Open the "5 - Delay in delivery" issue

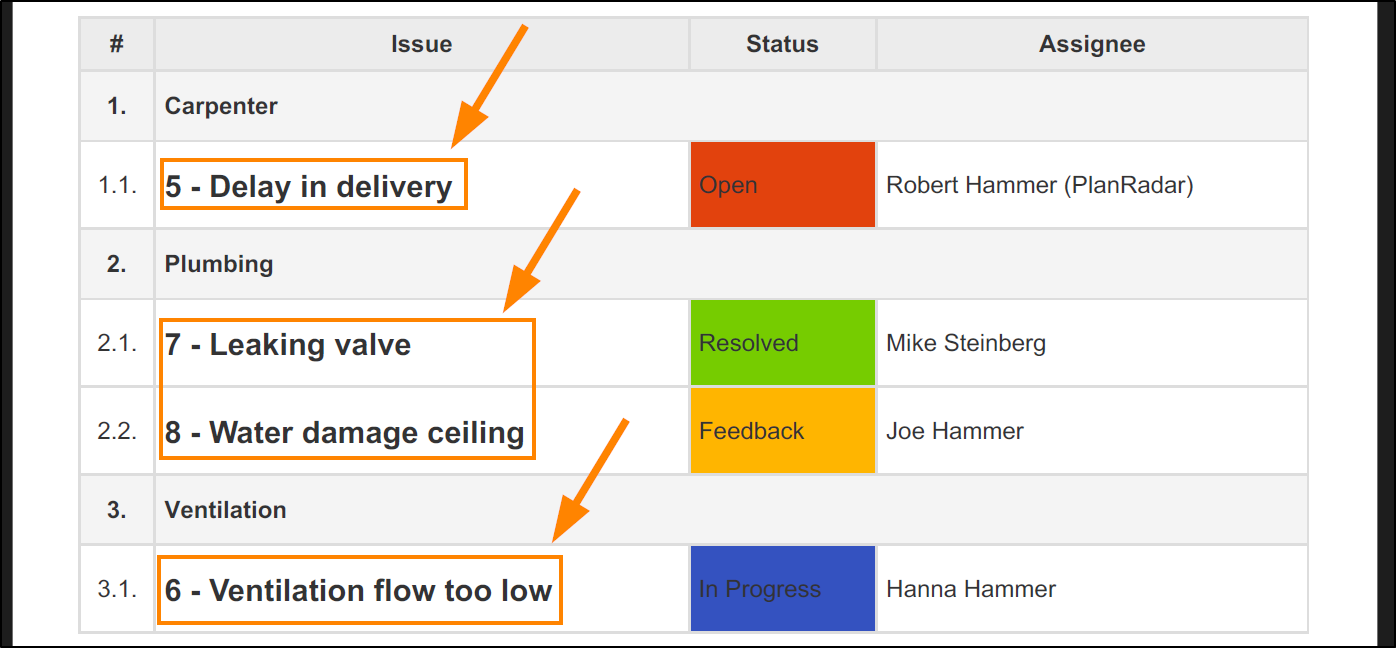click(x=309, y=186)
